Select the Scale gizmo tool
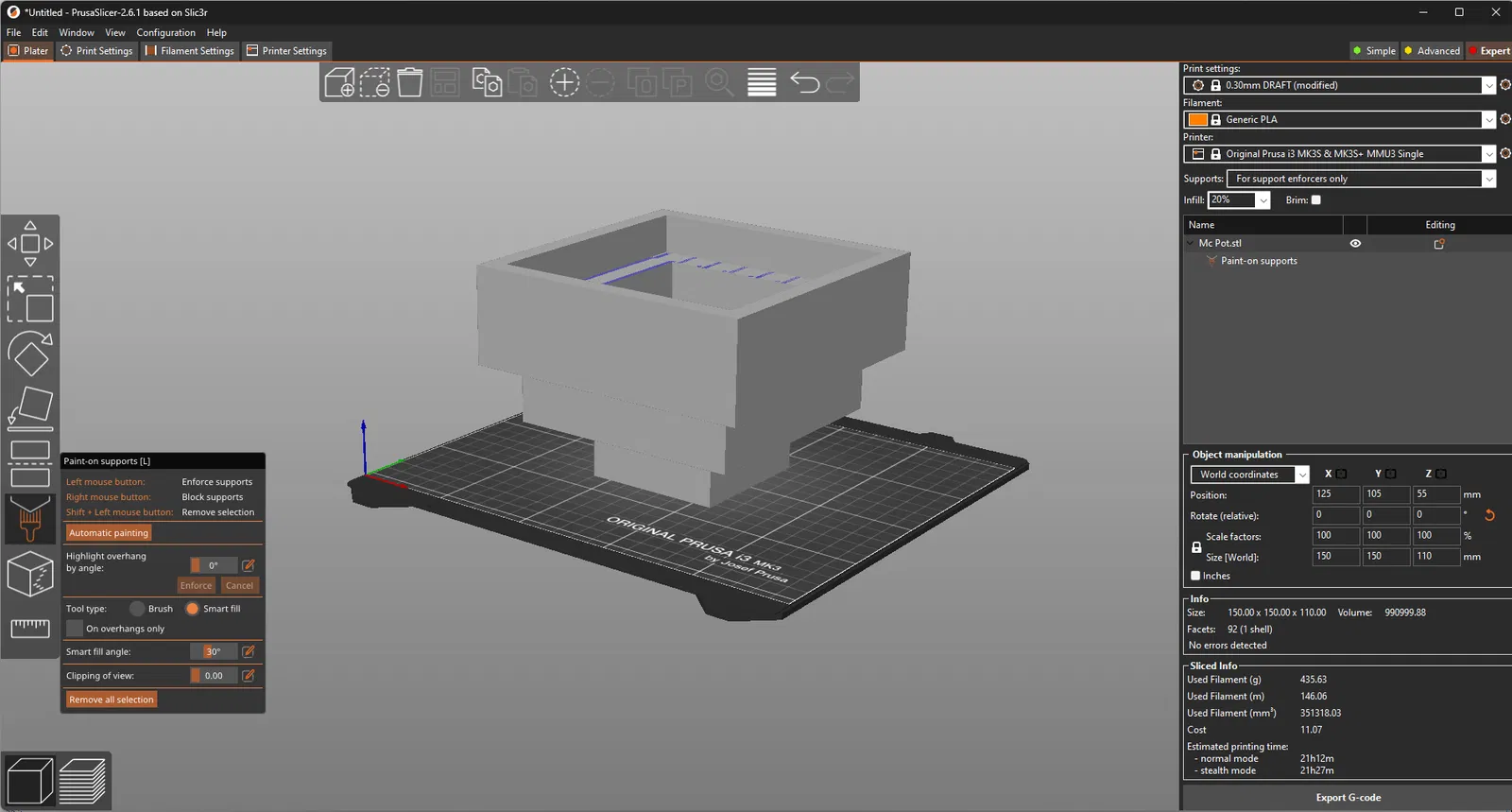Viewport: 1512px width, 812px height. click(x=30, y=299)
